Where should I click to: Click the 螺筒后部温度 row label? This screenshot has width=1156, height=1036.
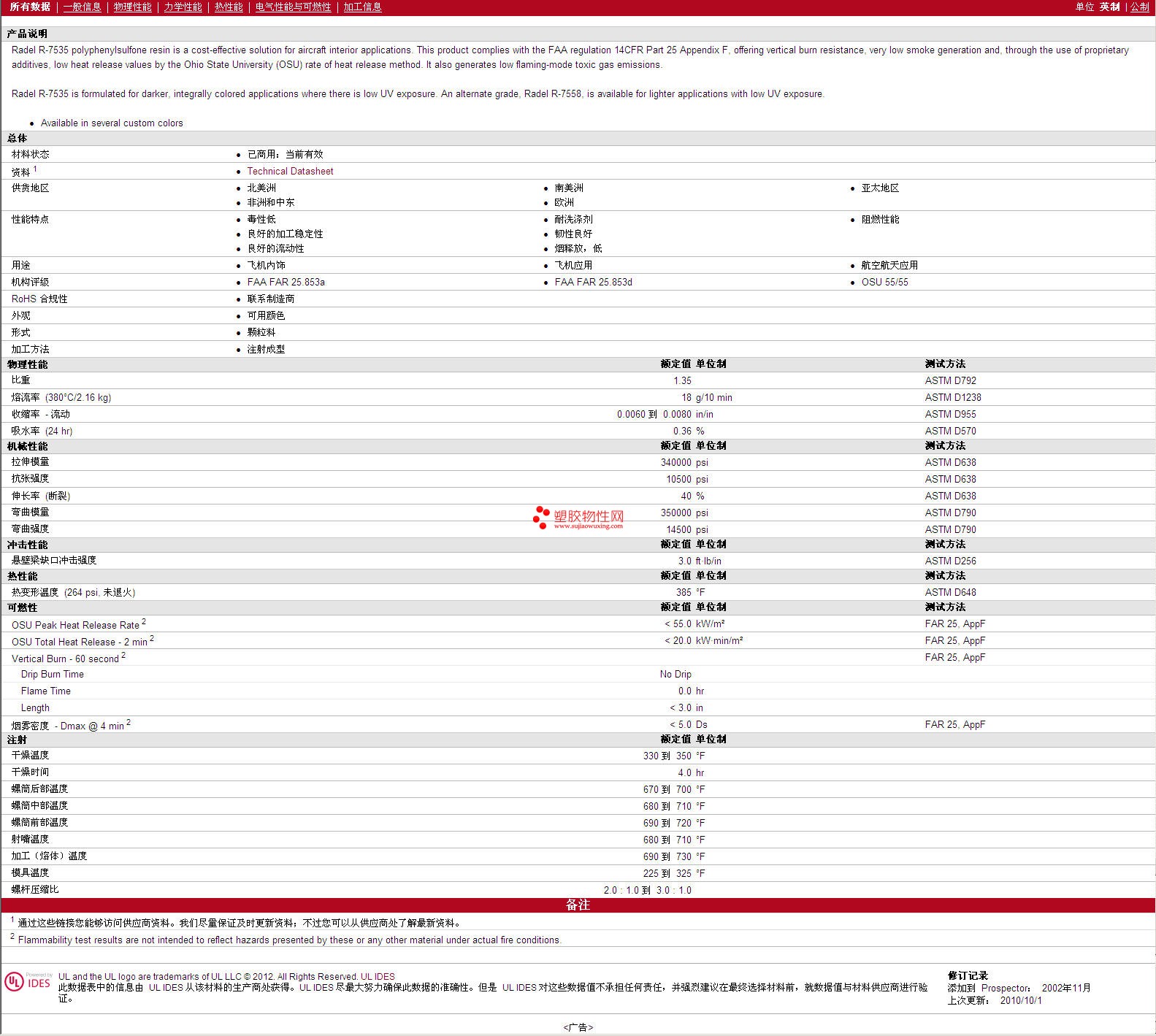pyautogui.click(x=39, y=789)
